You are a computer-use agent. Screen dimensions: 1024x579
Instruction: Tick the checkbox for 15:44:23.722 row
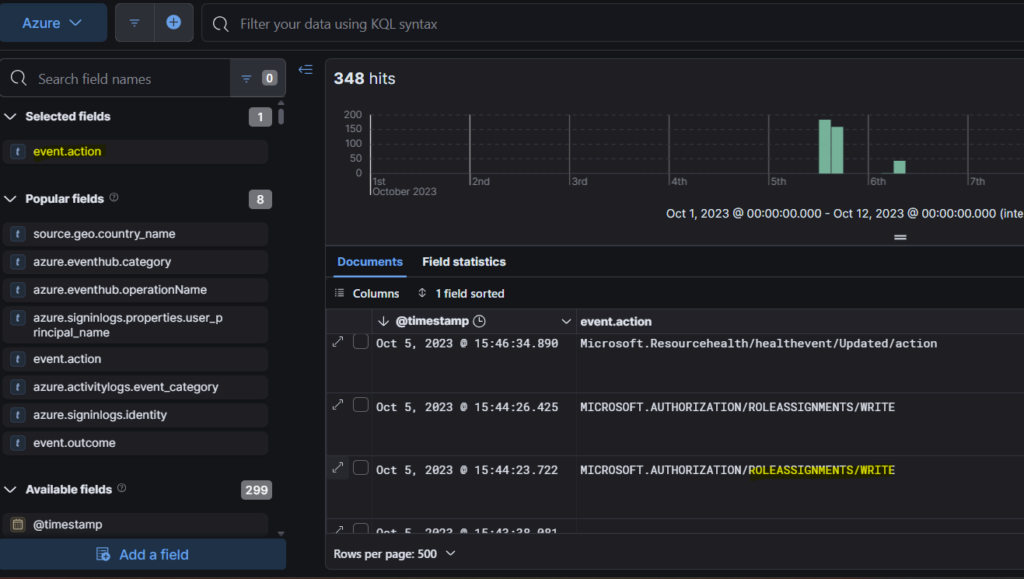pos(360,468)
